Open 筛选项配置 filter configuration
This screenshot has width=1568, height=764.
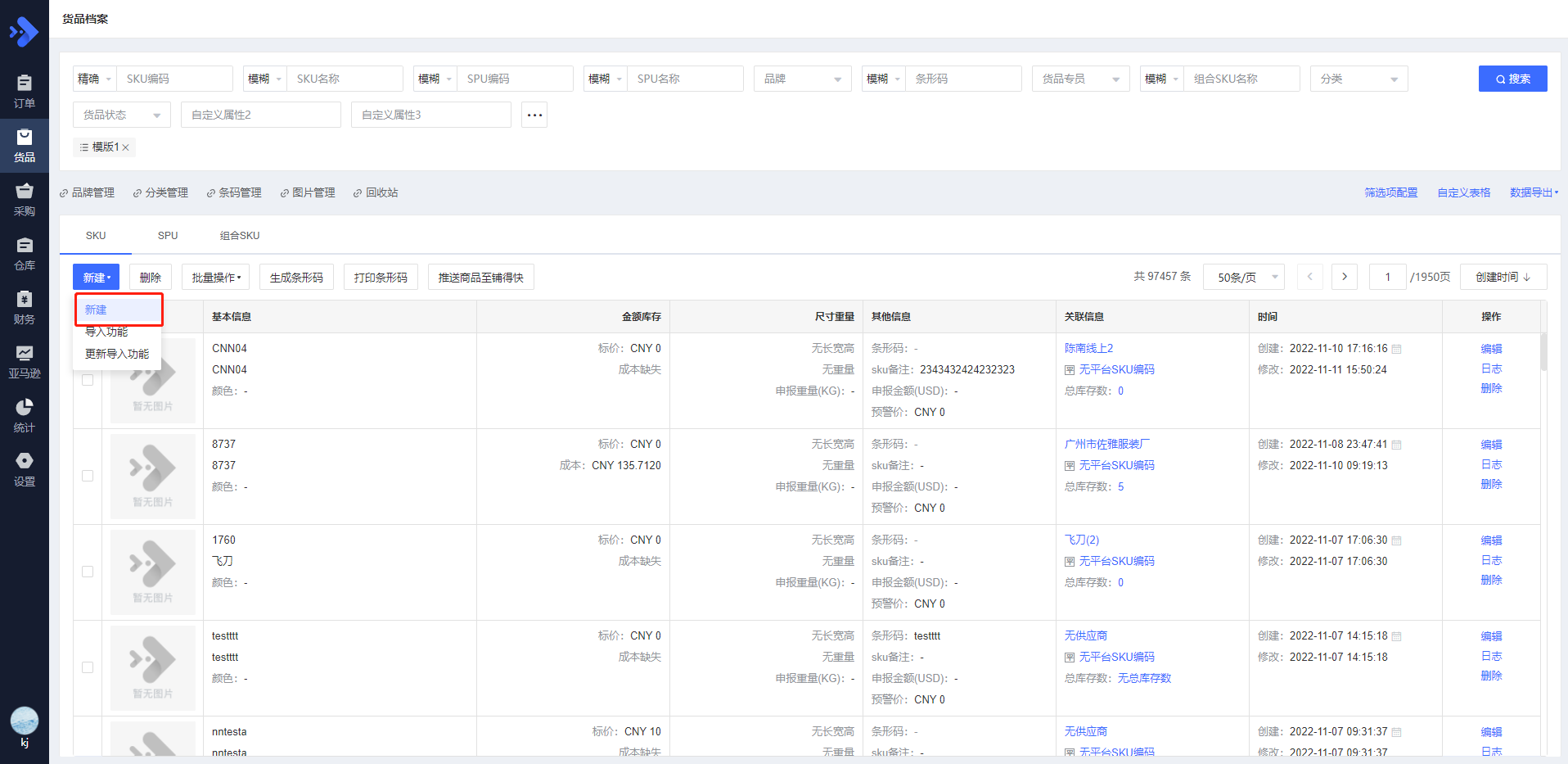pyautogui.click(x=1390, y=192)
